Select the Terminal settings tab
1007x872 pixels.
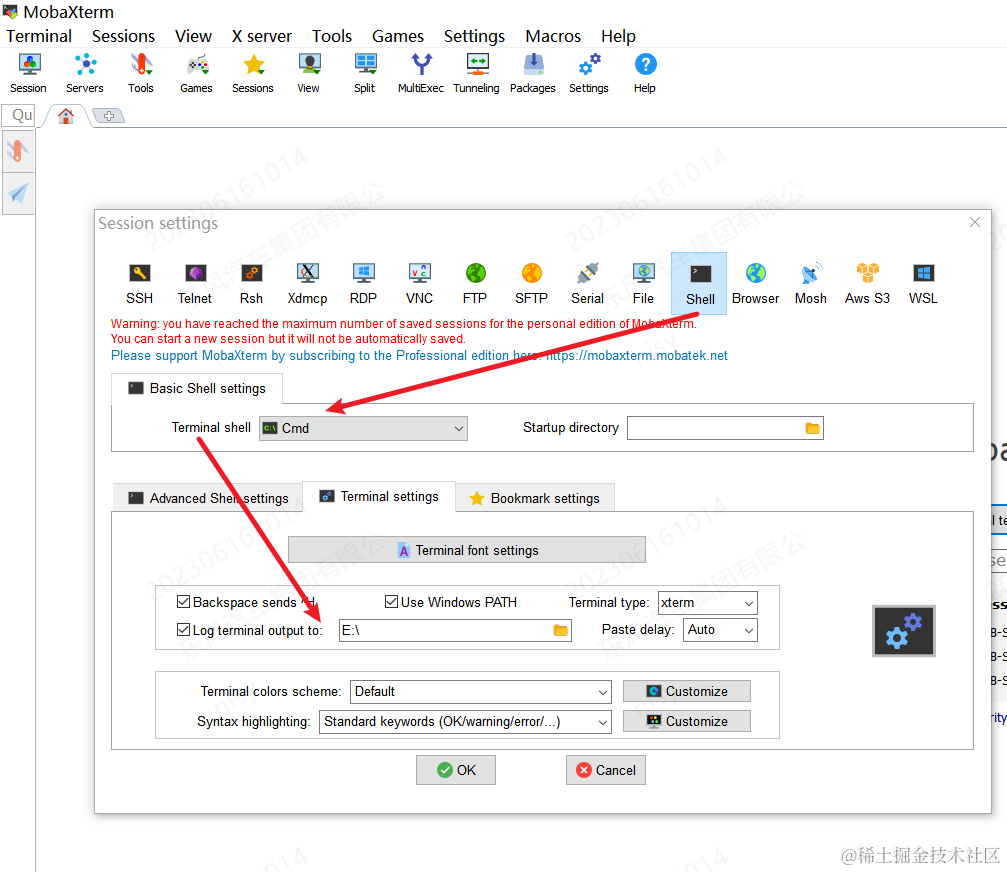[x=379, y=496]
